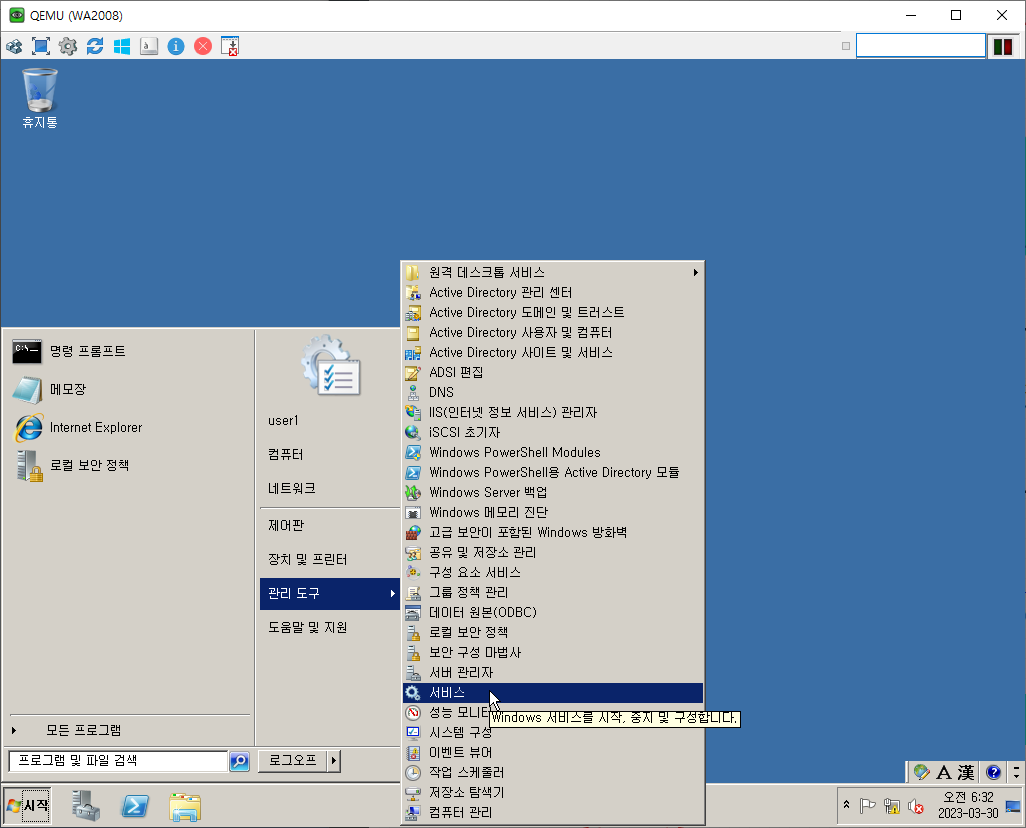Open the 시스템 구성 monitor icon
1026x828 pixels.
click(413, 732)
